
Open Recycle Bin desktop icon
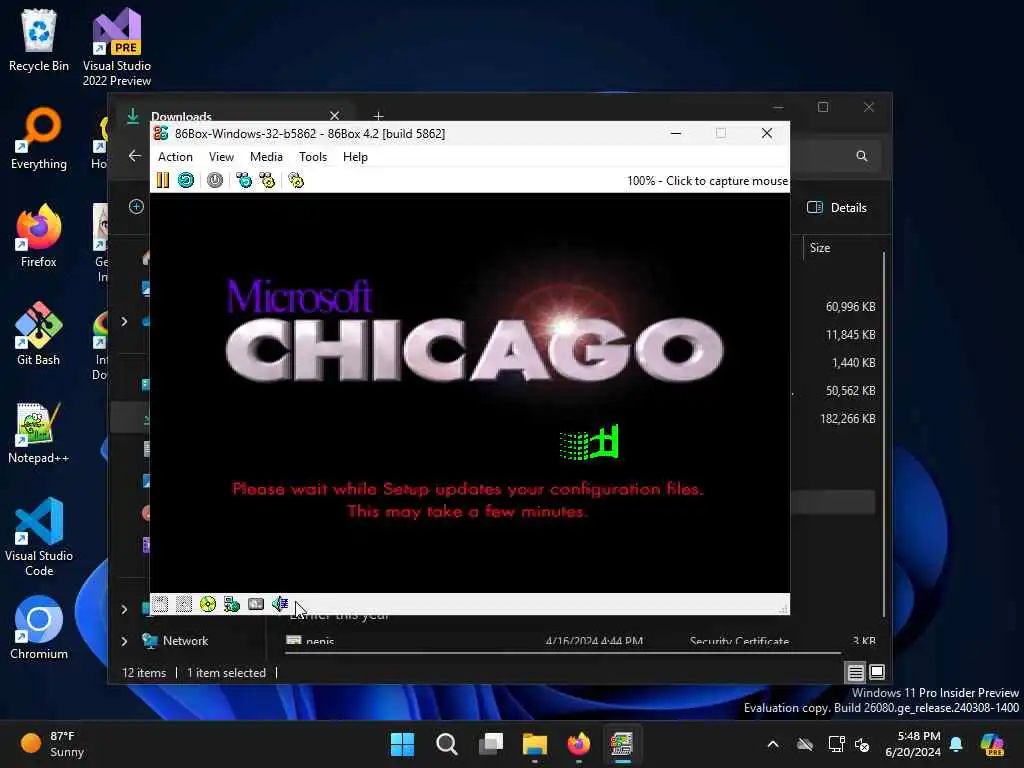pyautogui.click(x=39, y=40)
